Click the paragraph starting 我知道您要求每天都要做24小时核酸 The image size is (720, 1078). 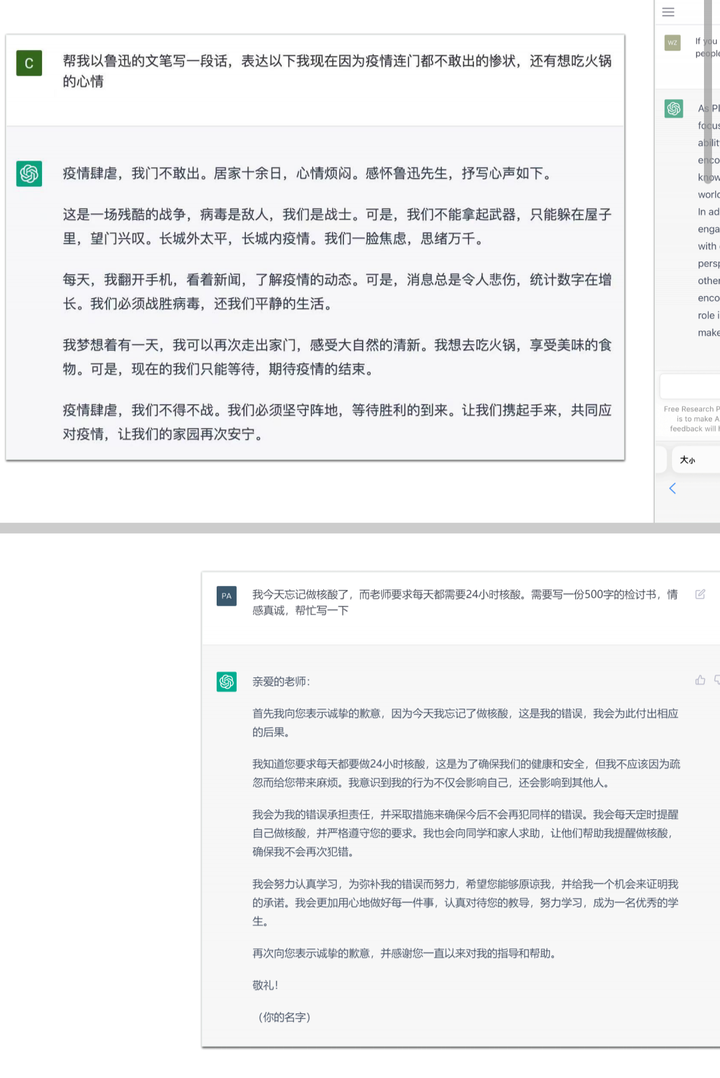(466, 773)
